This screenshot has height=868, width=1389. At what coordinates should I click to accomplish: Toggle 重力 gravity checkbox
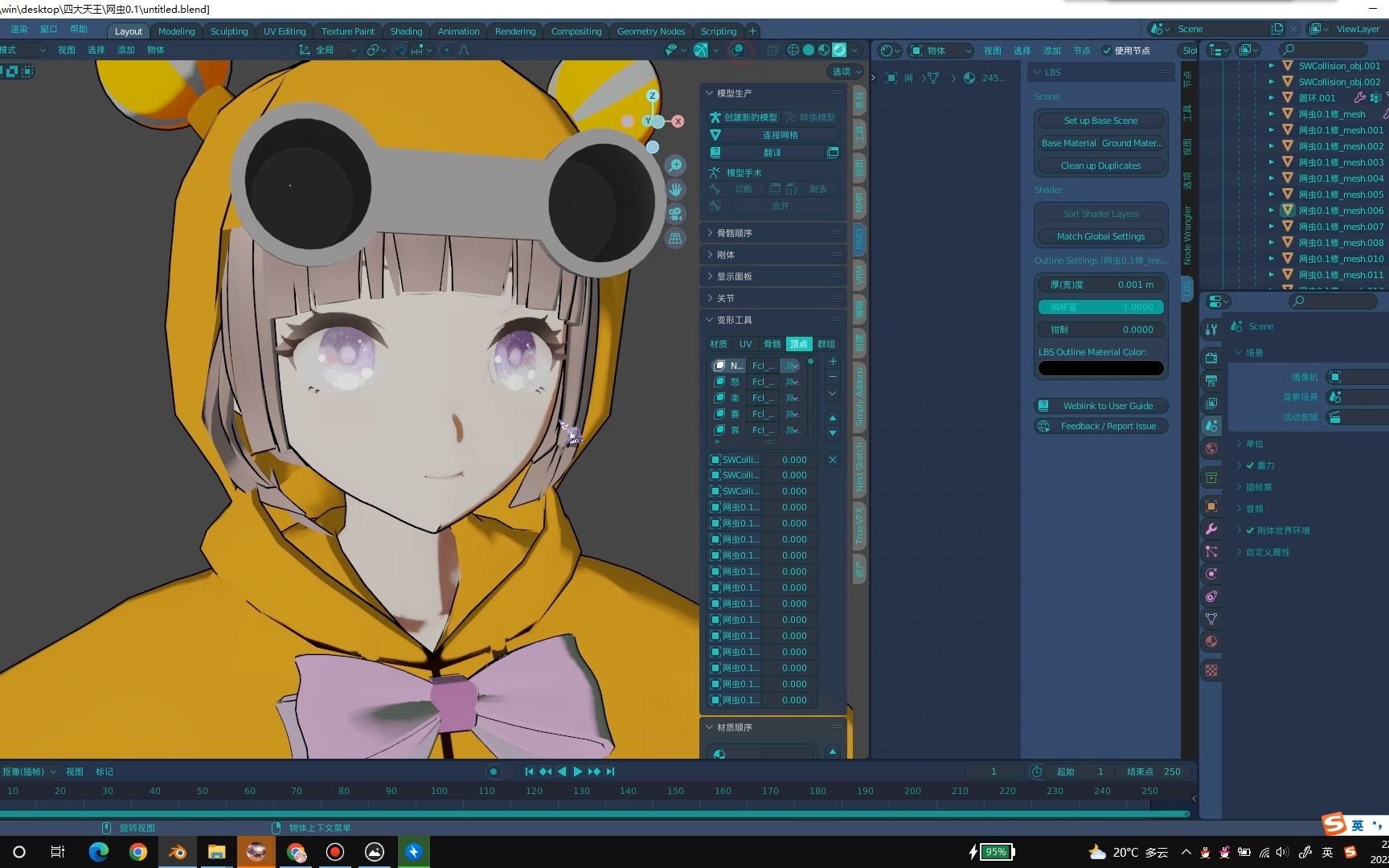pos(1250,465)
